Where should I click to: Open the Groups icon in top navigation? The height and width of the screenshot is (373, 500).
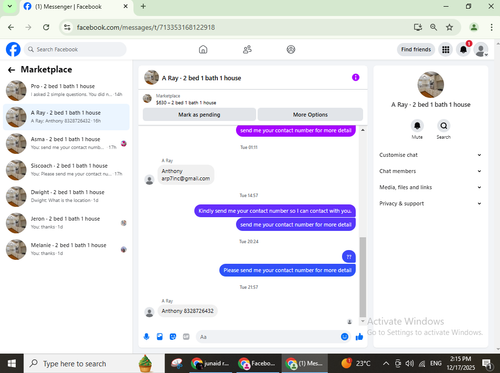[291, 50]
